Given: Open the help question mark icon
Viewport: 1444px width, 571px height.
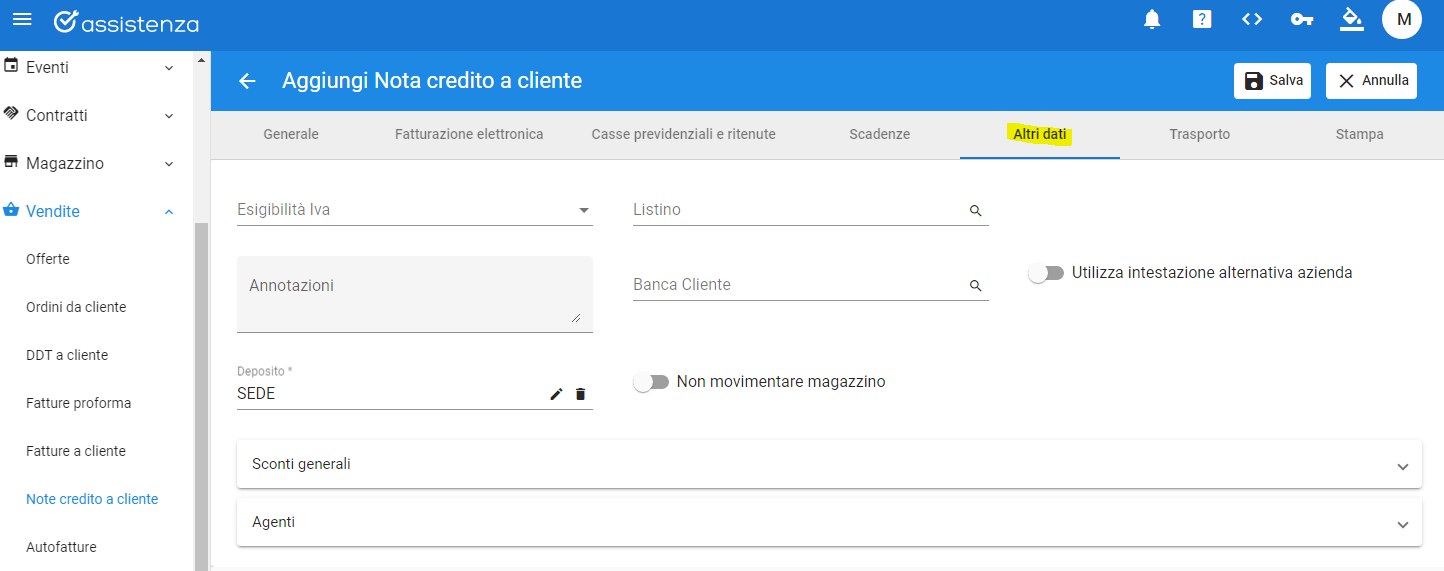Looking at the screenshot, I should point(1202,19).
